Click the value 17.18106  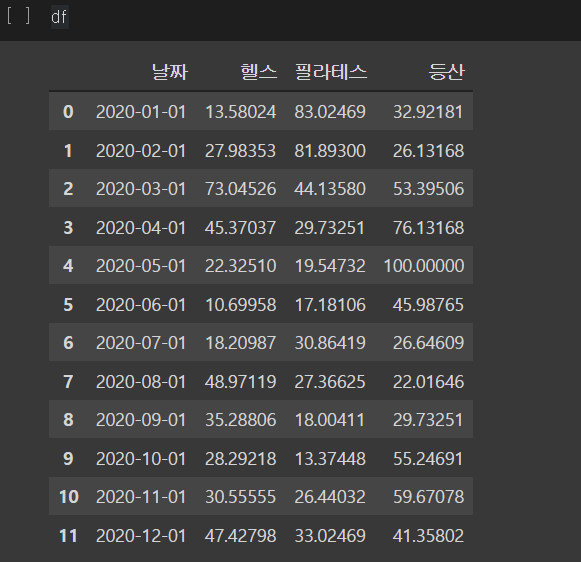point(330,305)
